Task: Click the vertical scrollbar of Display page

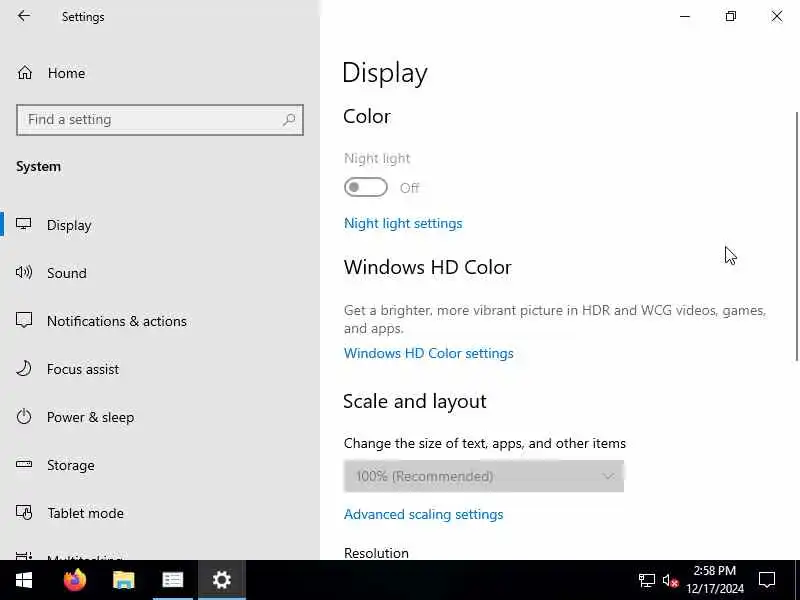Action: 796,236
